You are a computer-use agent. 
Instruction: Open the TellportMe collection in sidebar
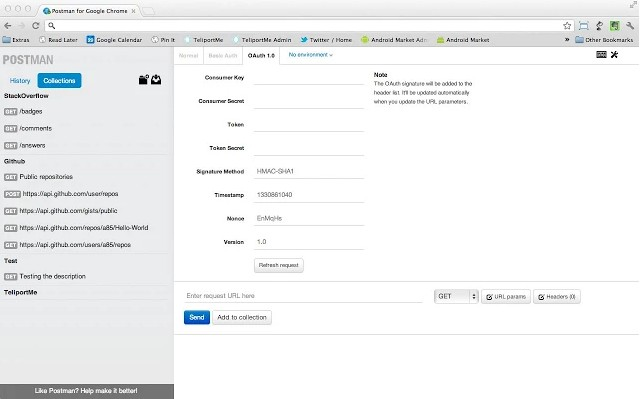point(20,292)
